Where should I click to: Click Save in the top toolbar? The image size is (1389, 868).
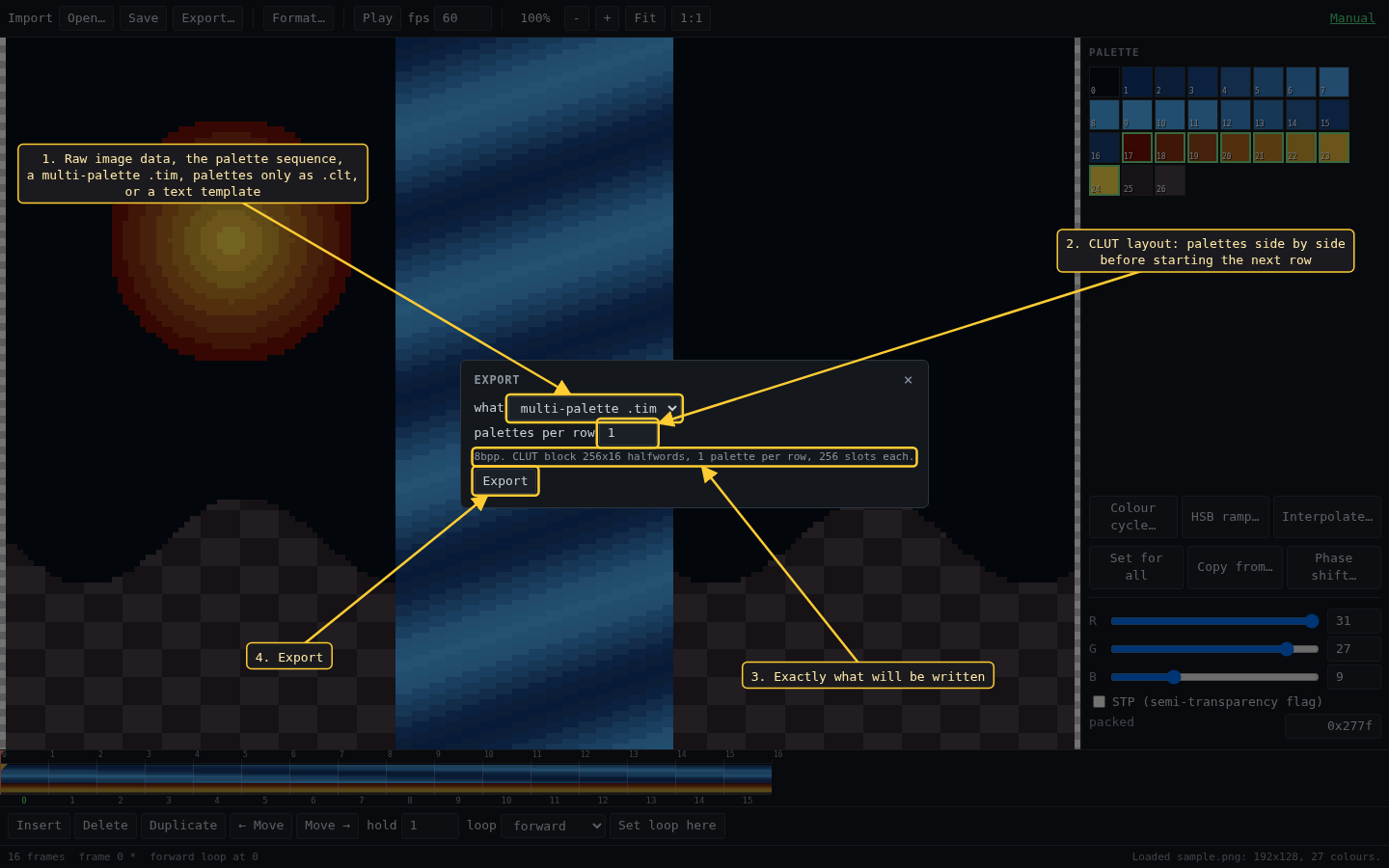[x=143, y=18]
